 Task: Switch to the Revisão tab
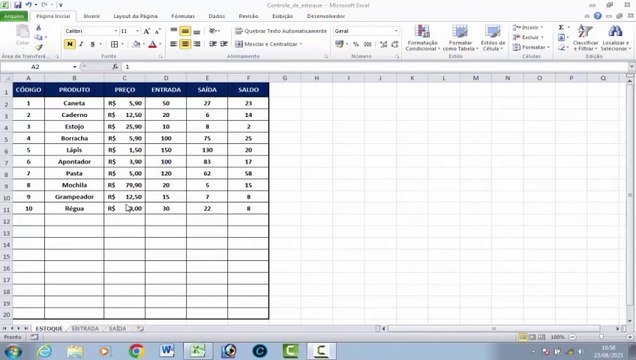[248, 16]
